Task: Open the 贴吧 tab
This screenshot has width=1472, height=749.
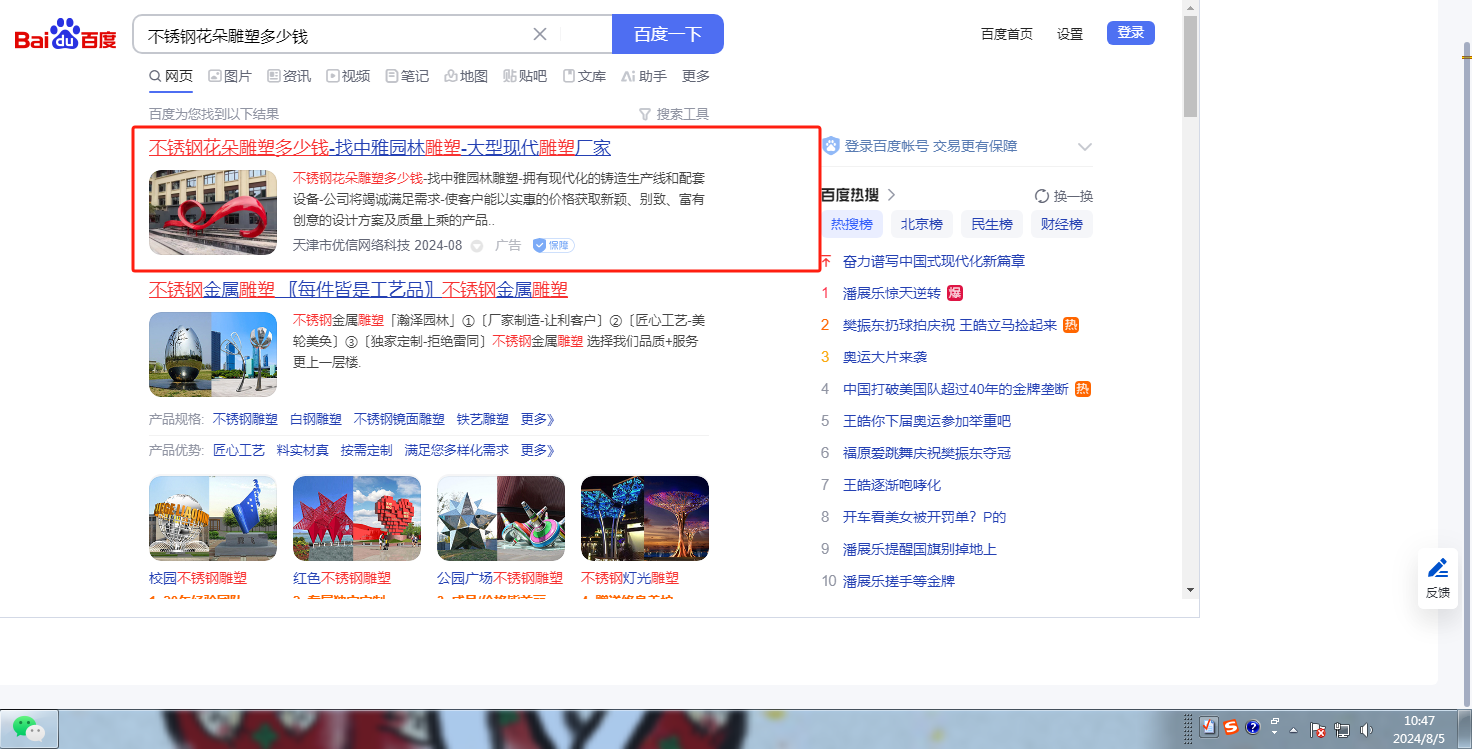Action: (x=525, y=76)
